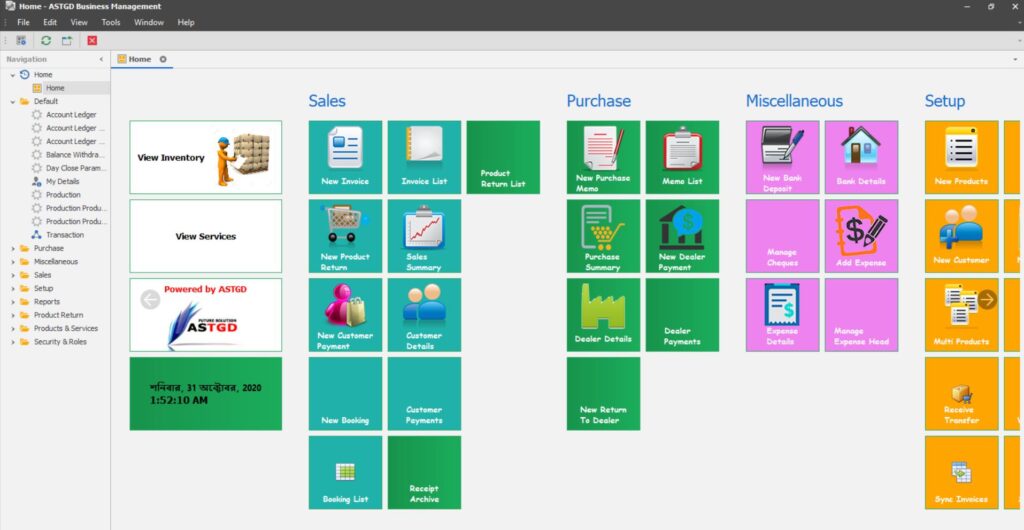
Task: Click the refresh icon in the toolbar
Action: tap(45, 40)
